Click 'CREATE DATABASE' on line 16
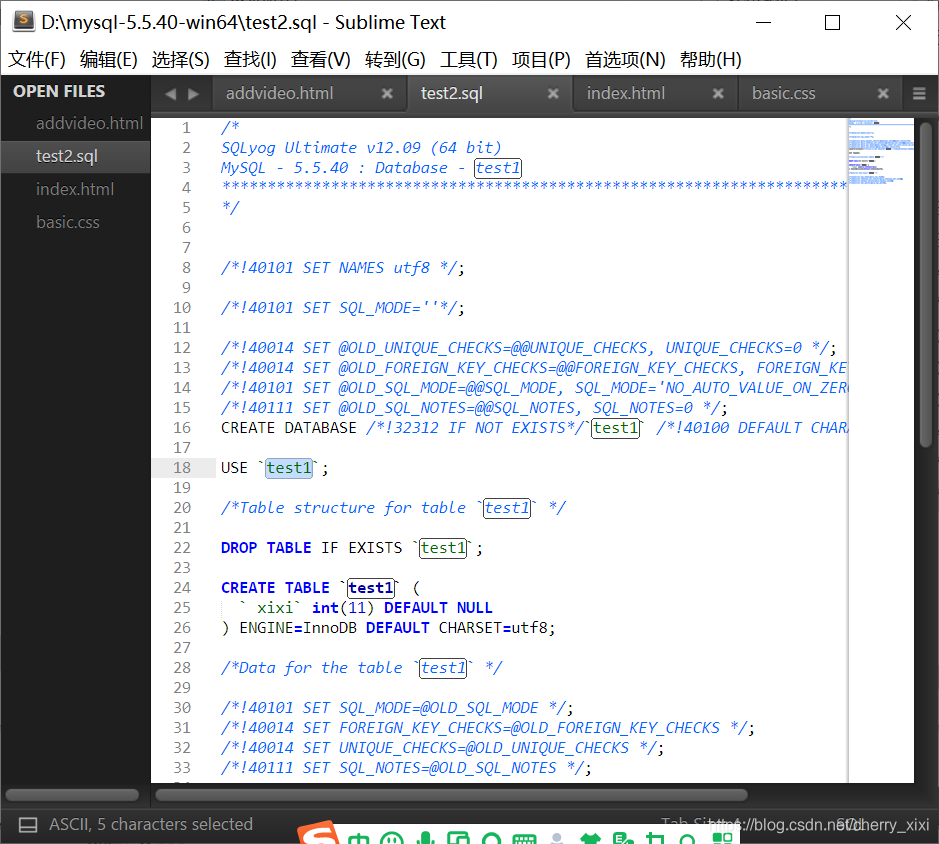Viewport: 939px width, 844px height. click(x=289, y=428)
